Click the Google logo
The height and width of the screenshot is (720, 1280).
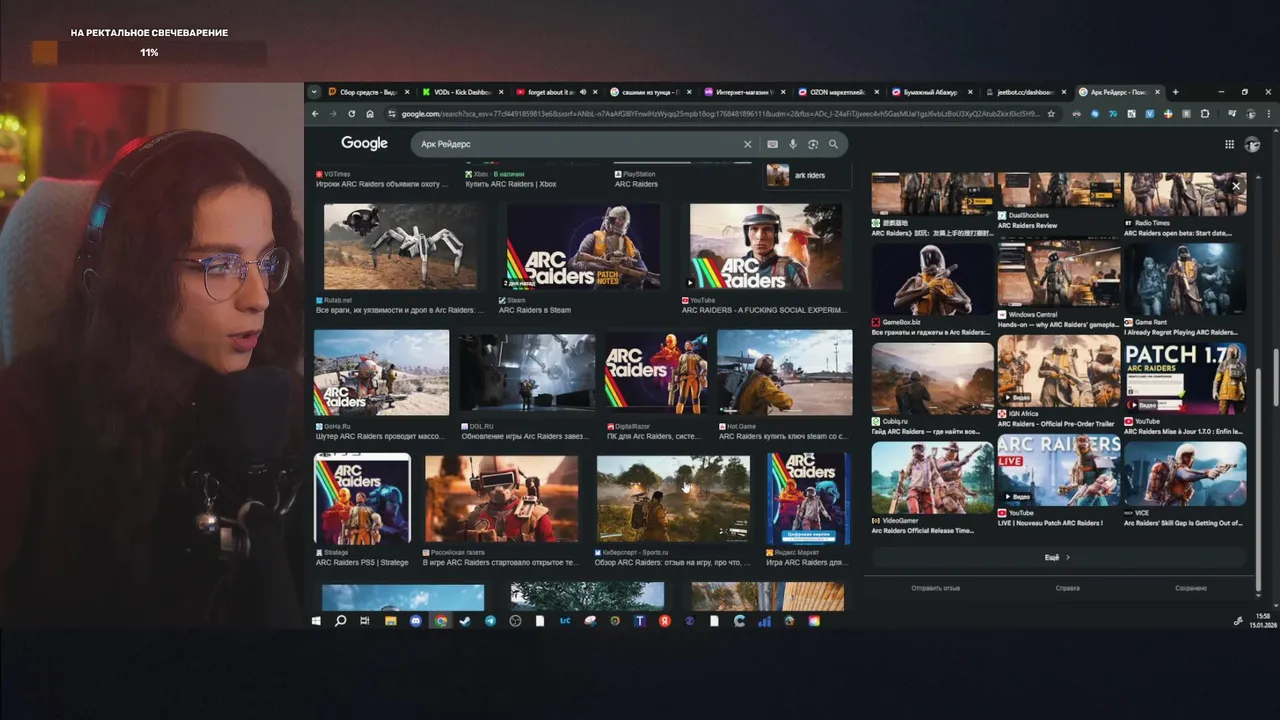click(x=364, y=144)
